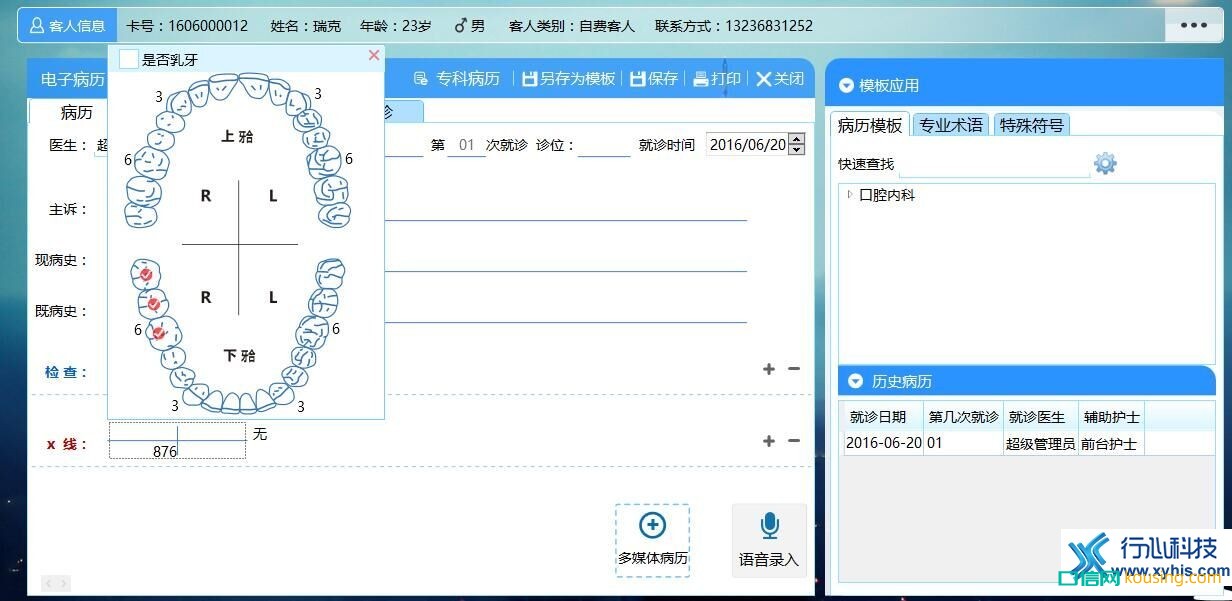Decrease visit date with down arrow
Image resolution: width=1232 pixels, height=601 pixels.
pyautogui.click(x=797, y=150)
